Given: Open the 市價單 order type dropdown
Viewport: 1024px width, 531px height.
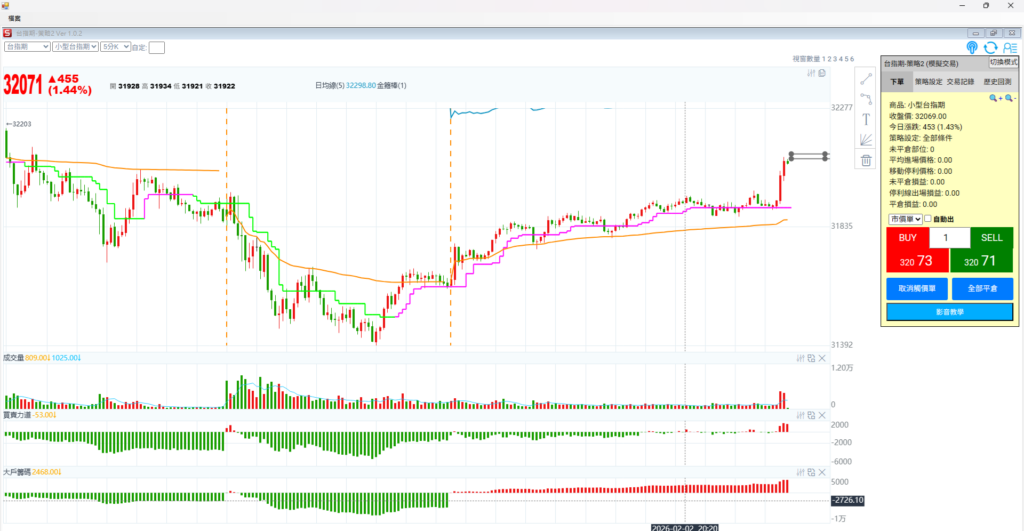Looking at the screenshot, I should [903, 218].
